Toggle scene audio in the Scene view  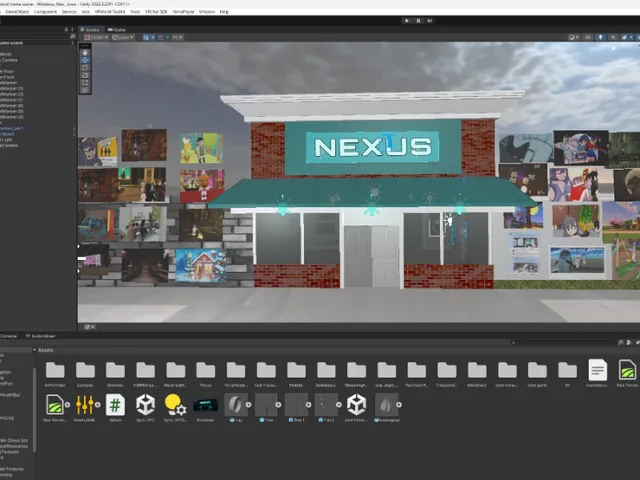[x=613, y=38]
